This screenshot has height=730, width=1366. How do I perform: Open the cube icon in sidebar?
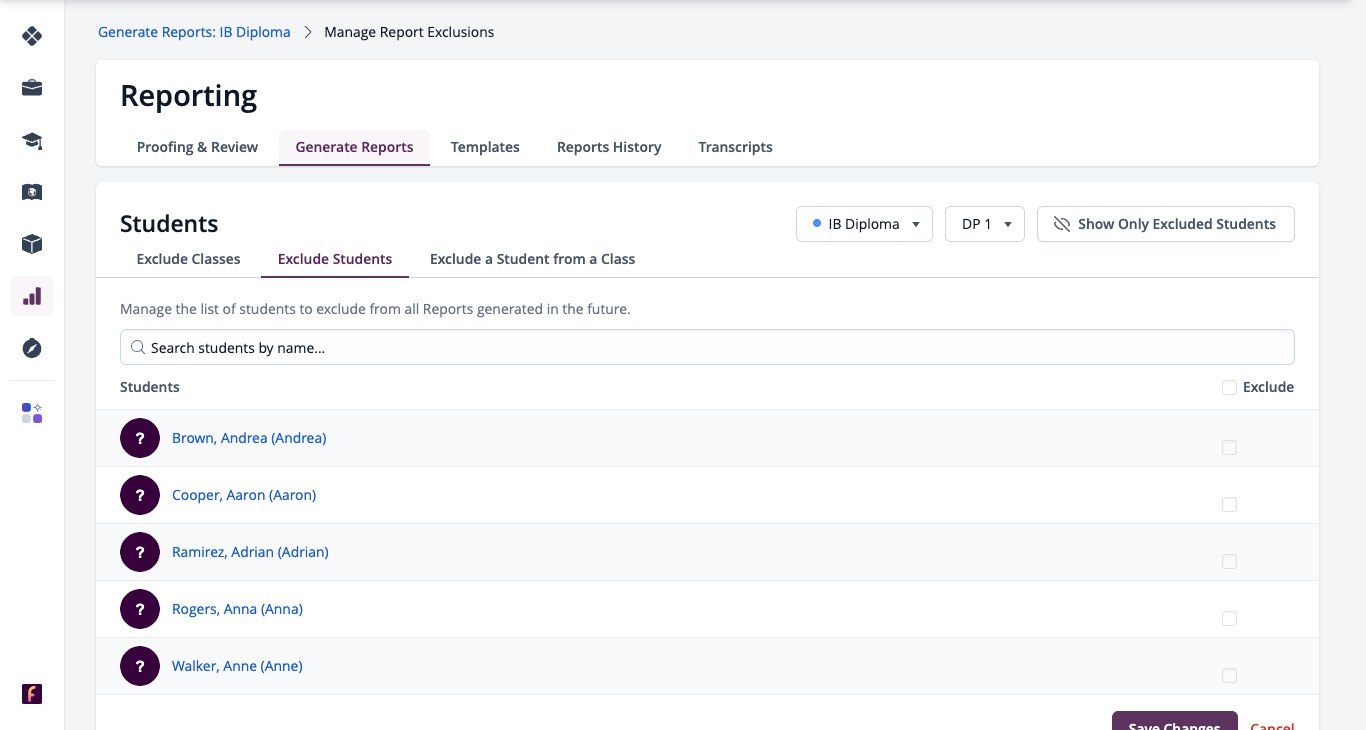click(32, 244)
